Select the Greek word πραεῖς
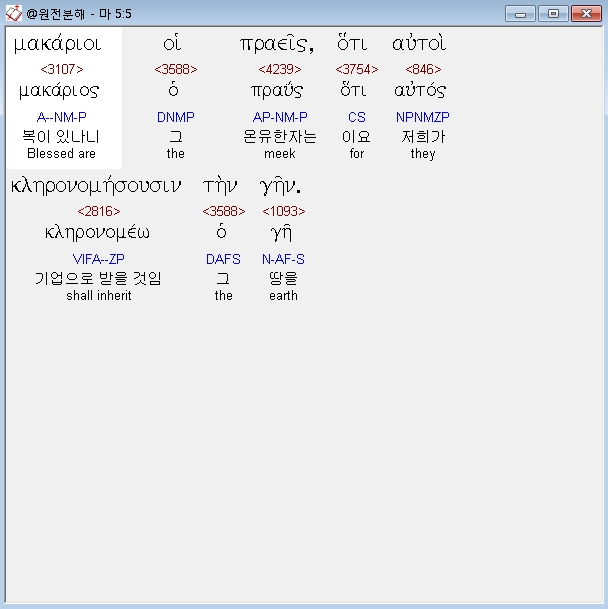Viewport: 608px width, 609px height. click(277, 44)
